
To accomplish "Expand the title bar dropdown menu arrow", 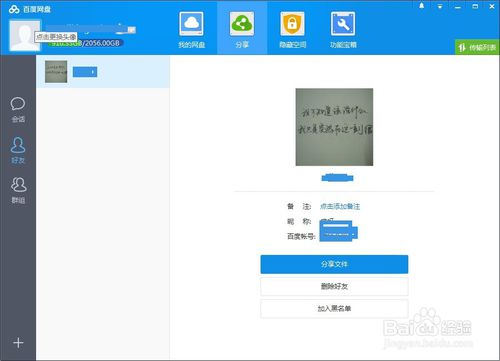I will [x=440, y=6].
